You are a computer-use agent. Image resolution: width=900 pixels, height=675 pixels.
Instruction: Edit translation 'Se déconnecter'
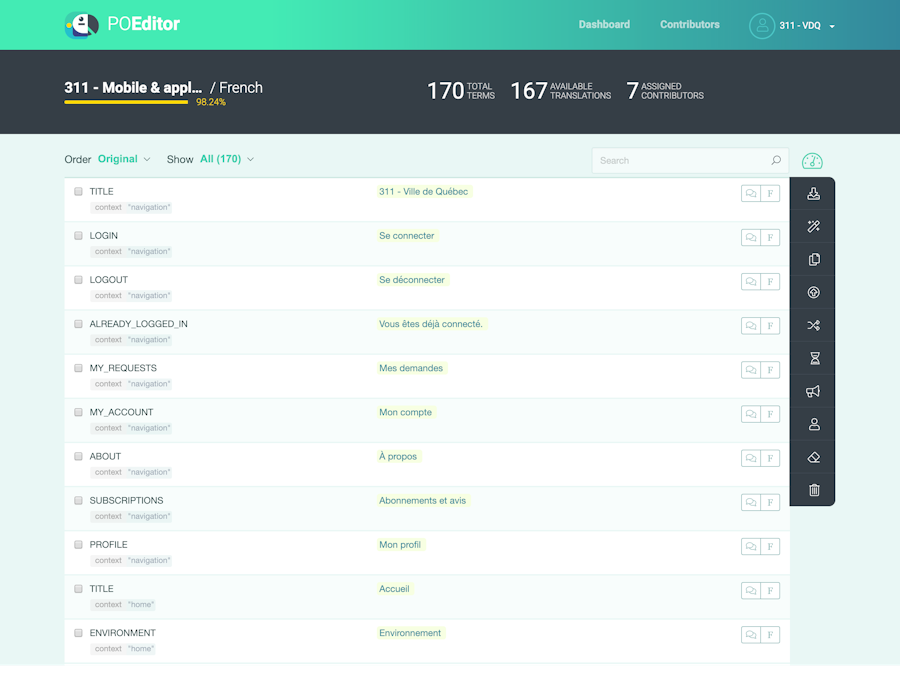pyautogui.click(x=412, y=280)
